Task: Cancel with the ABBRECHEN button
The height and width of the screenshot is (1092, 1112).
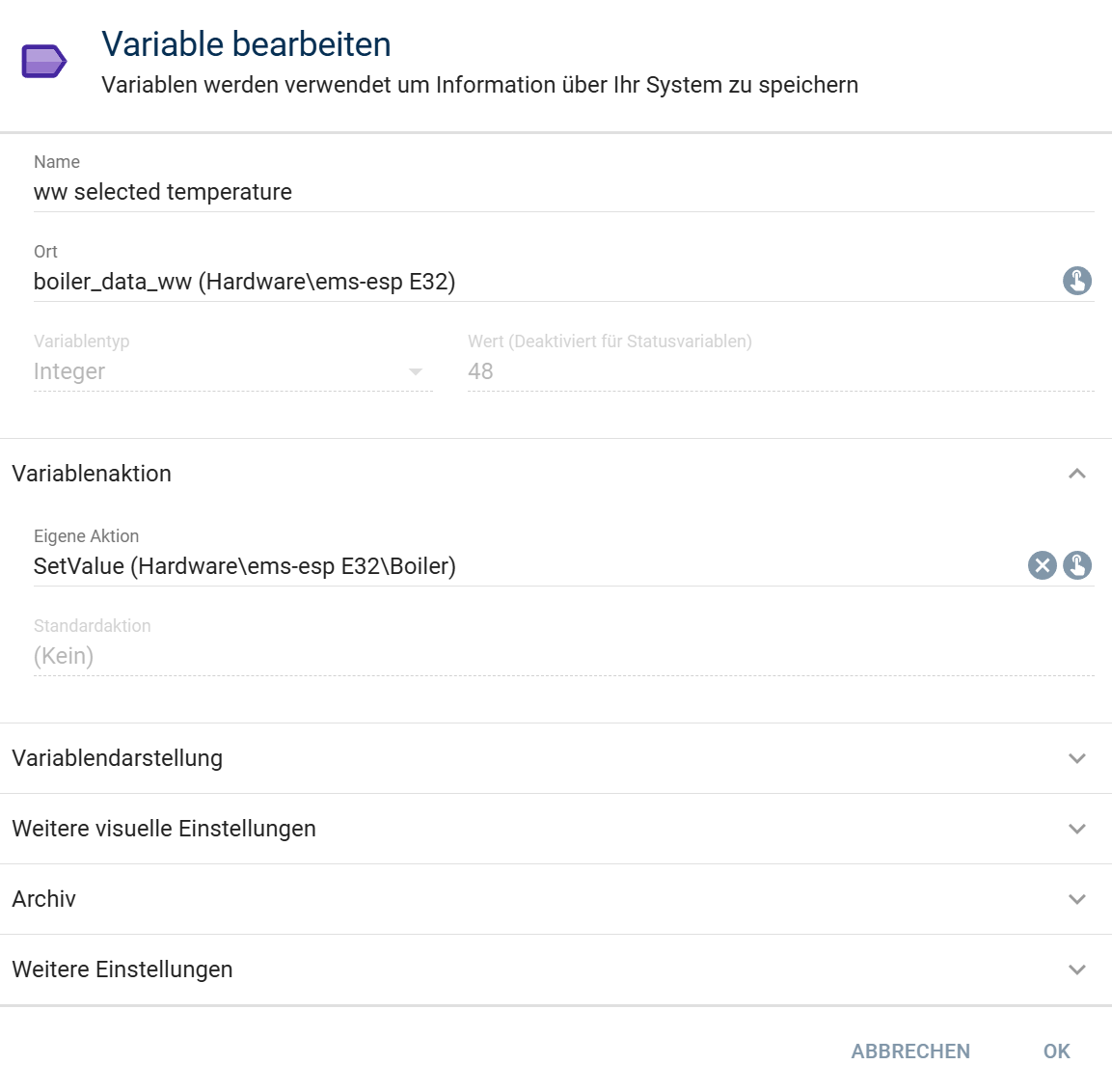Action: pos(909,1051)
